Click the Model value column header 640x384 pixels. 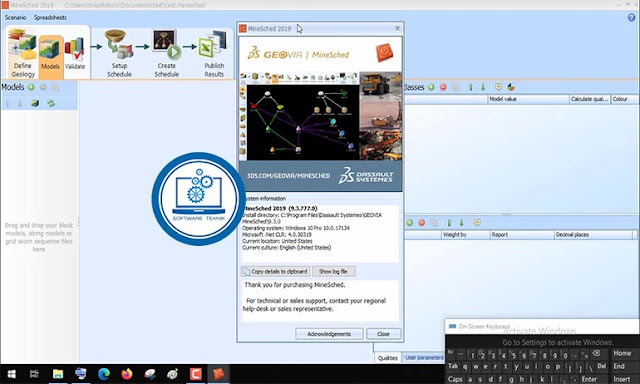coord(528,99)
